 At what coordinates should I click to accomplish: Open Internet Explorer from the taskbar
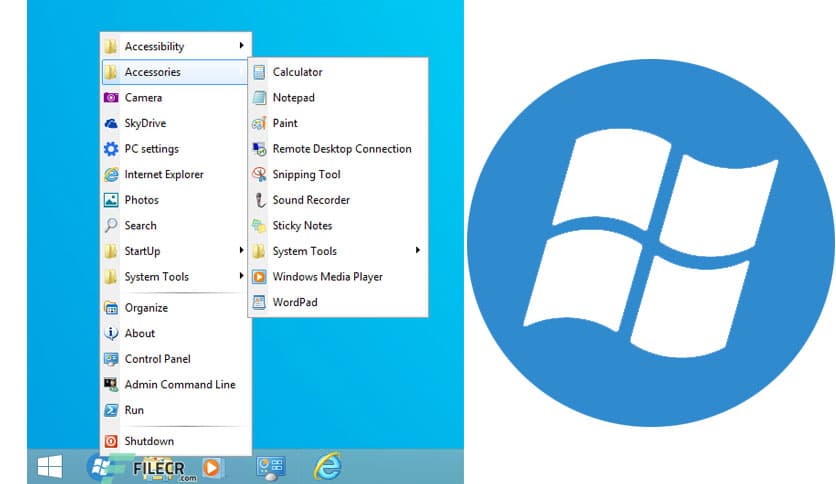[x=327, y=466]
